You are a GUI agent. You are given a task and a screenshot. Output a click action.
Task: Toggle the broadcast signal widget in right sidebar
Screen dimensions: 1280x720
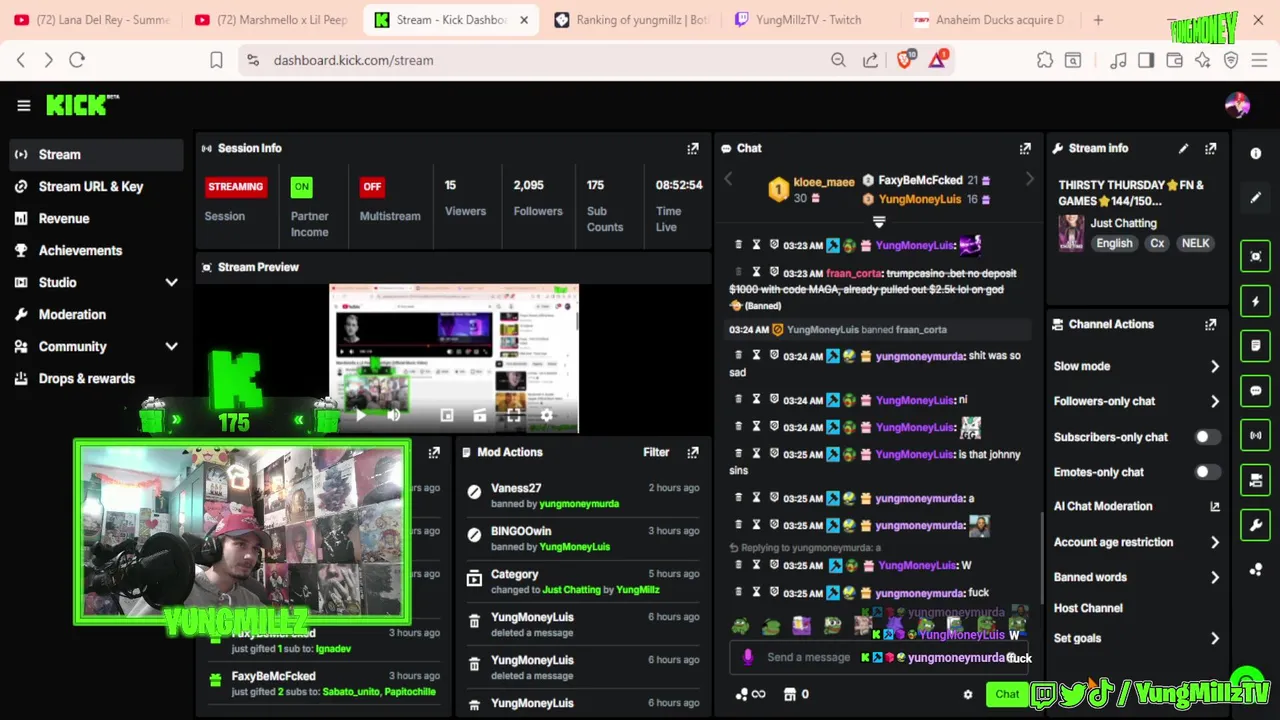tap(1256, 436)
